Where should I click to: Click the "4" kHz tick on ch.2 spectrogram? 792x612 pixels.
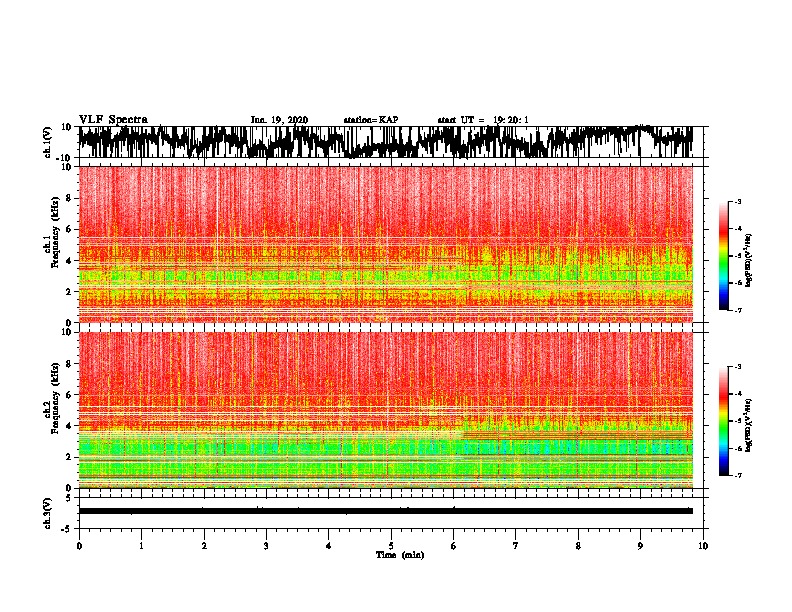coord(69,426)
